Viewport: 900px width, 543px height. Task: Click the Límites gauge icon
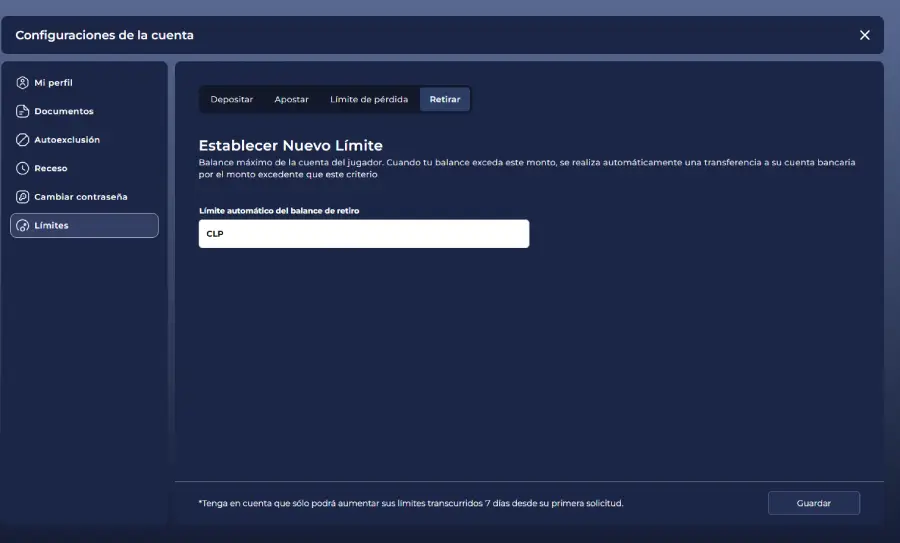pos(23,226)
